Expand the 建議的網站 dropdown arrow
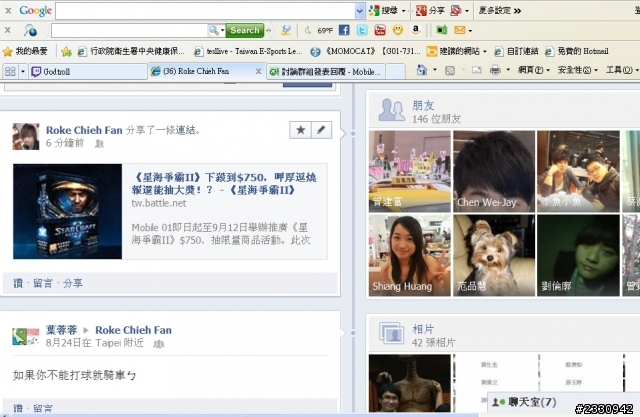This screenshot has height=417, width=640. tap(484, 51)
